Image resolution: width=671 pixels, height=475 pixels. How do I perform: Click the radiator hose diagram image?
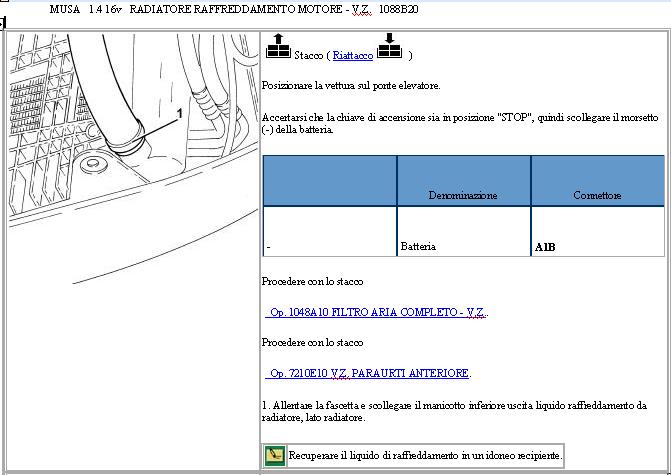133,158
